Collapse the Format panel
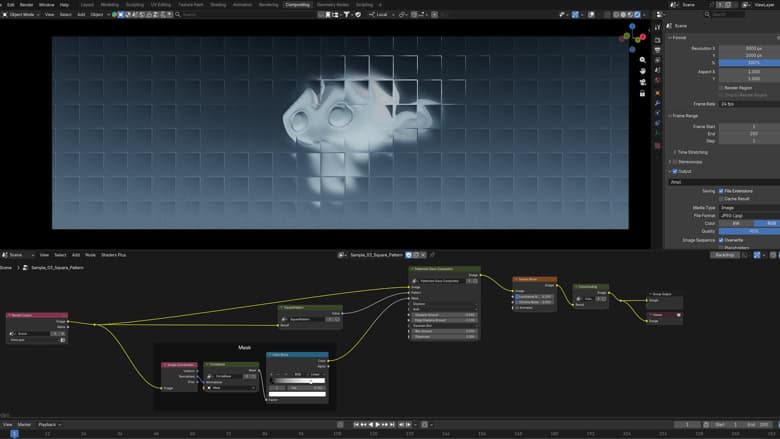This screenshot has height=439, width=780. (x=679, y=38)
